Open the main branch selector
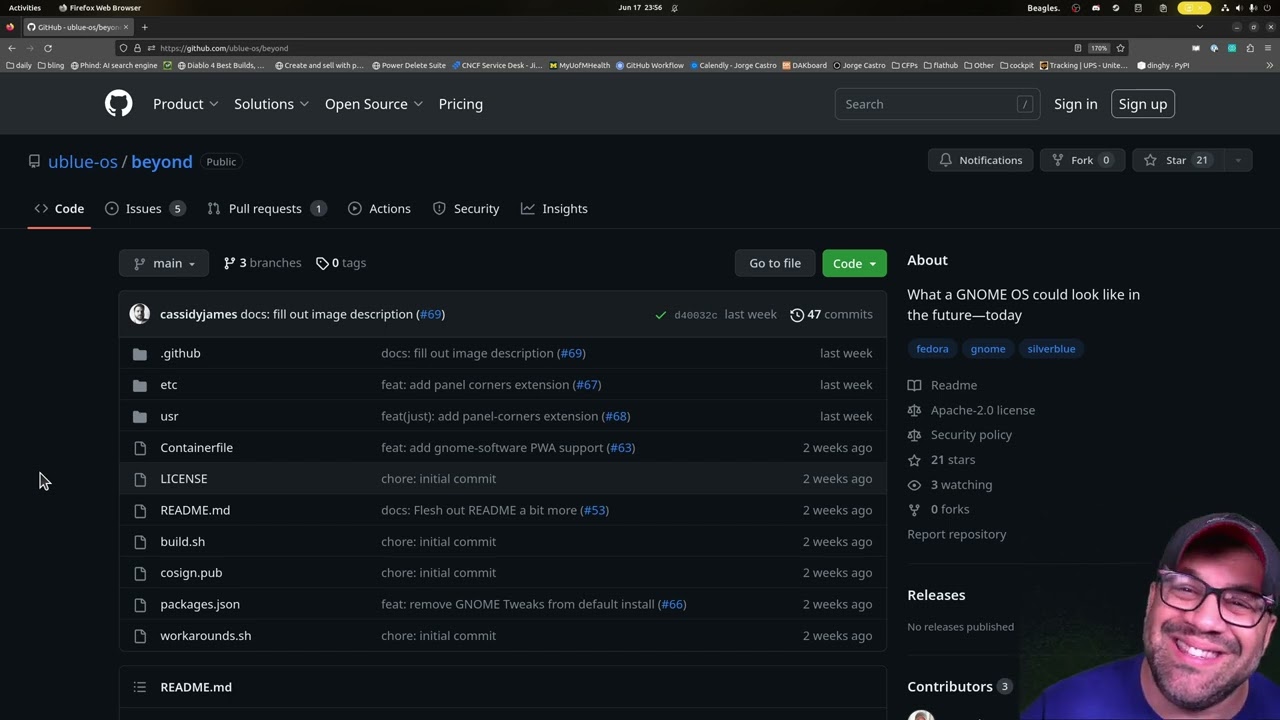1280x720 pixels. (x=164, y=263)
